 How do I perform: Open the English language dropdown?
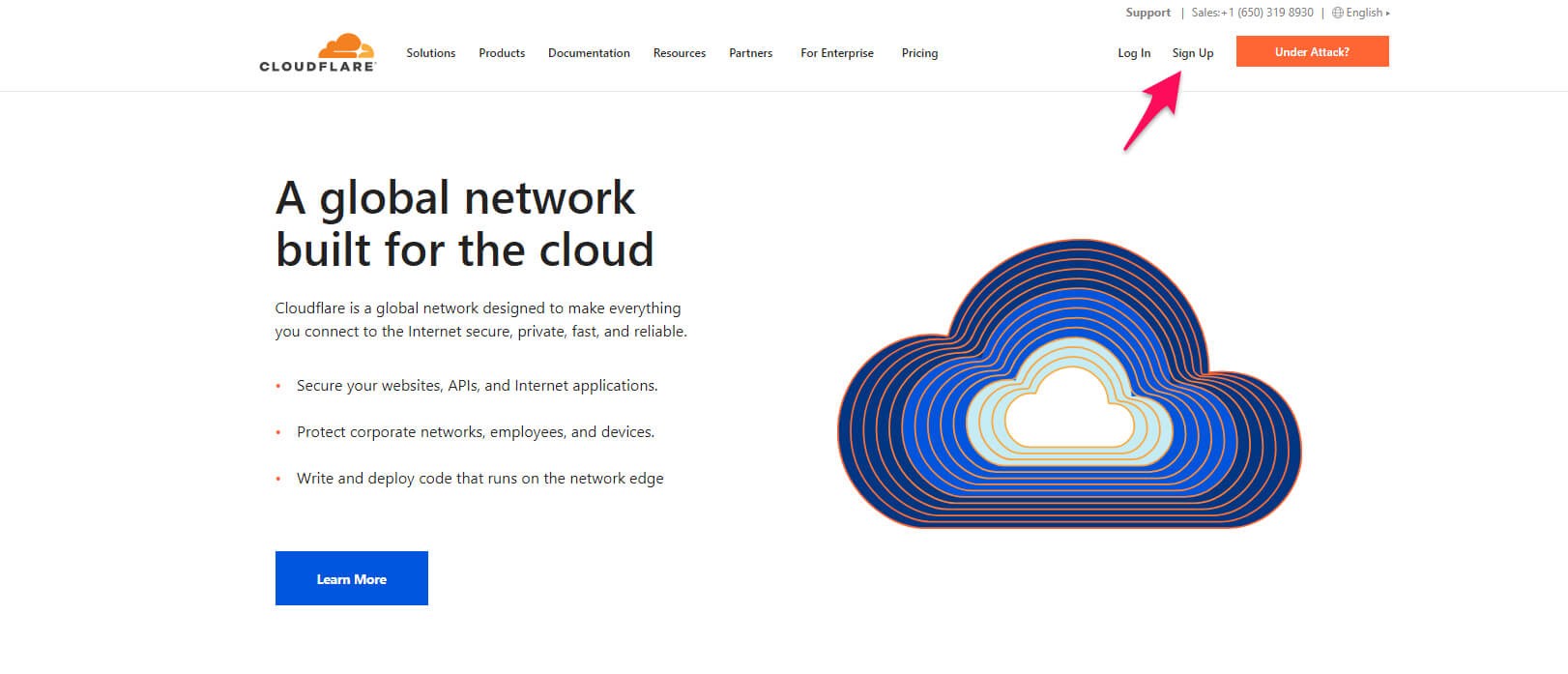1361,13
